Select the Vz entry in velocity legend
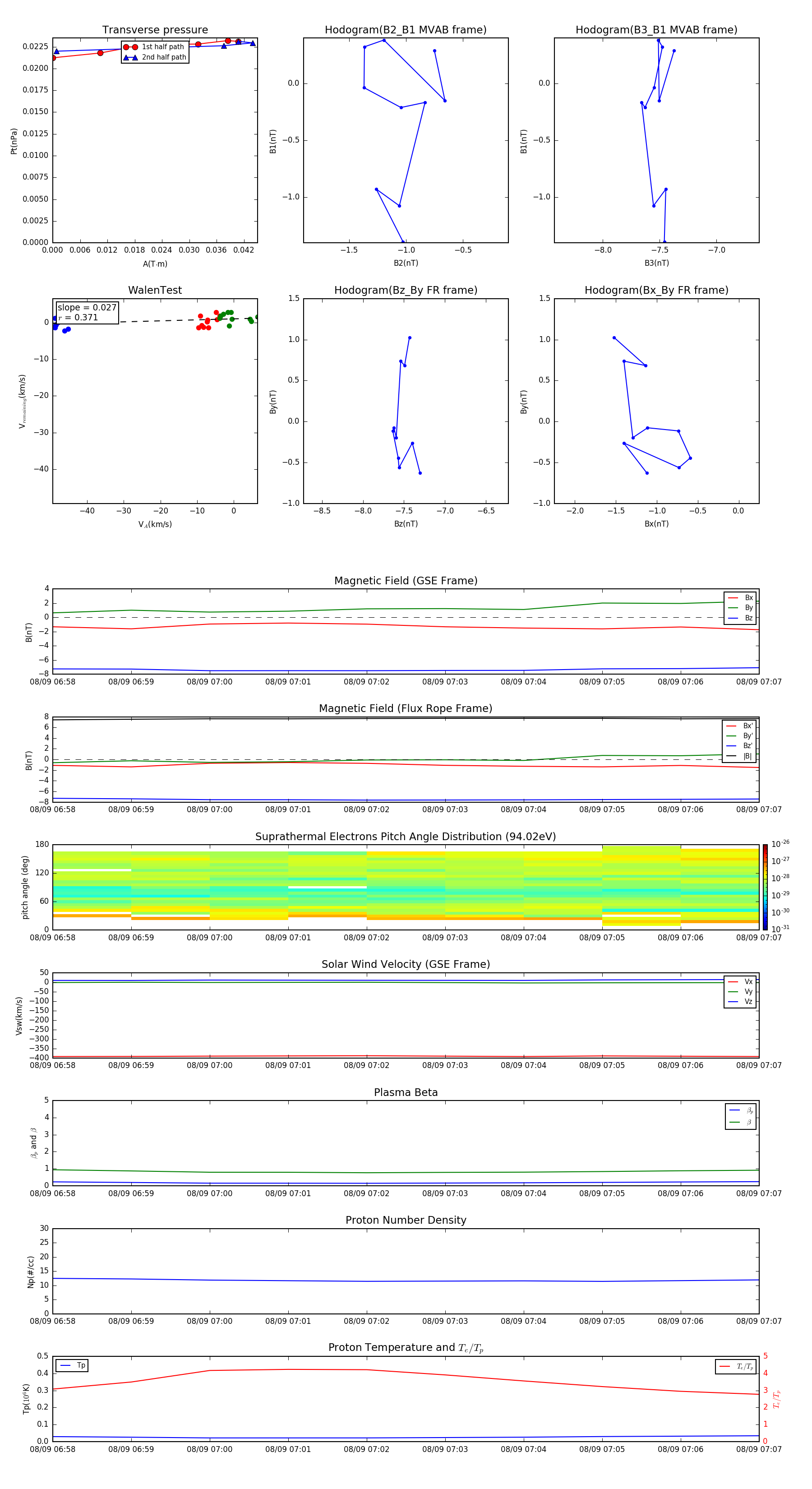812x1489 pixels. tap(740, 1002)
